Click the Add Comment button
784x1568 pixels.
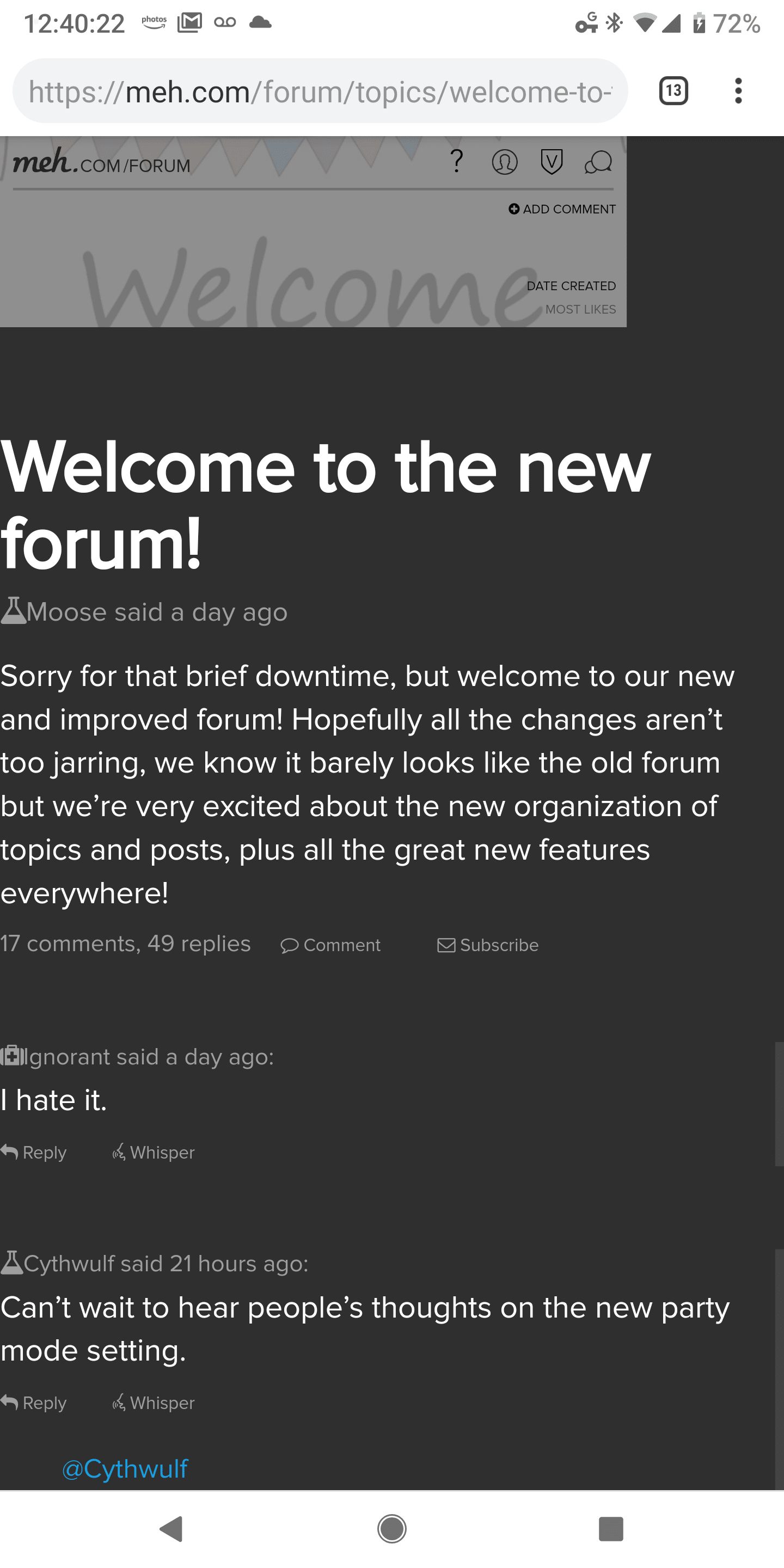pyautogui.click(x=562, y=210)
